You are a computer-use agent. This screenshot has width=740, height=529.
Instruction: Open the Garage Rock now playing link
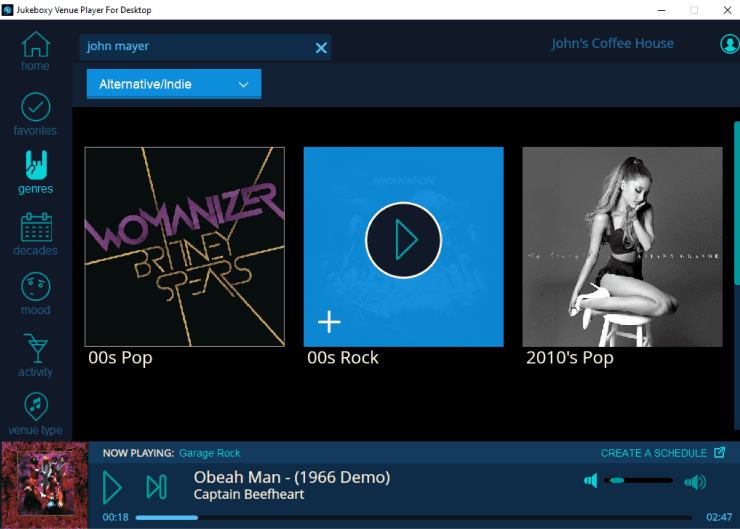tap(210, 453)
